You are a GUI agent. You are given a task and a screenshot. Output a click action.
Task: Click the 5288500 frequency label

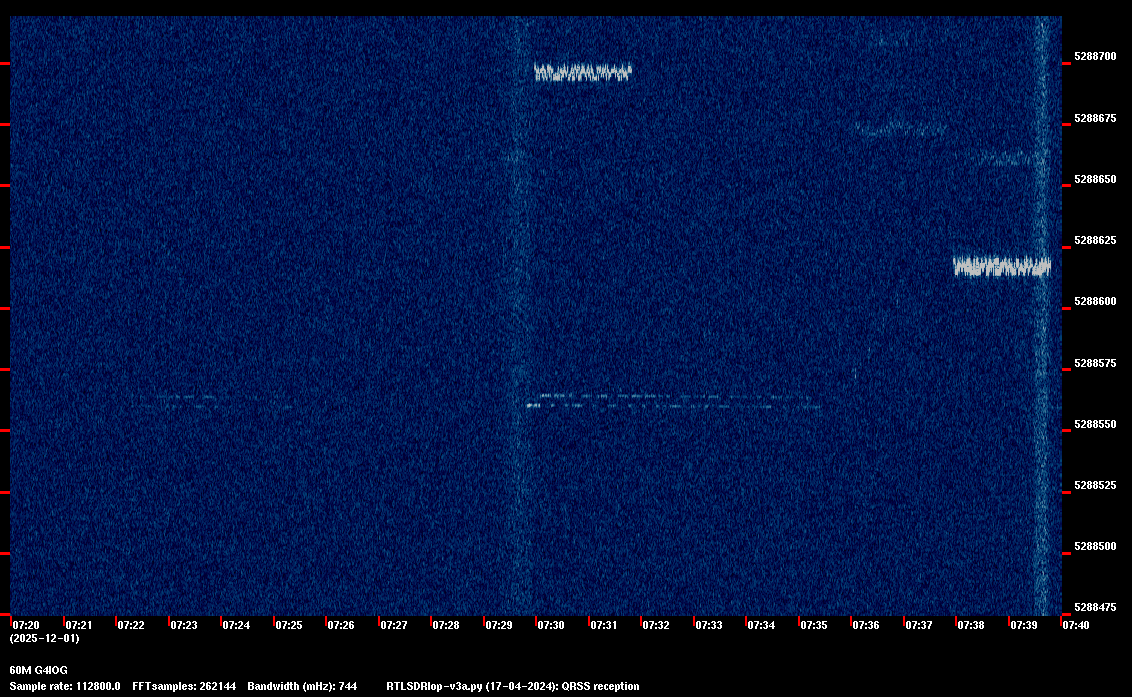[x=1095, y=546]
